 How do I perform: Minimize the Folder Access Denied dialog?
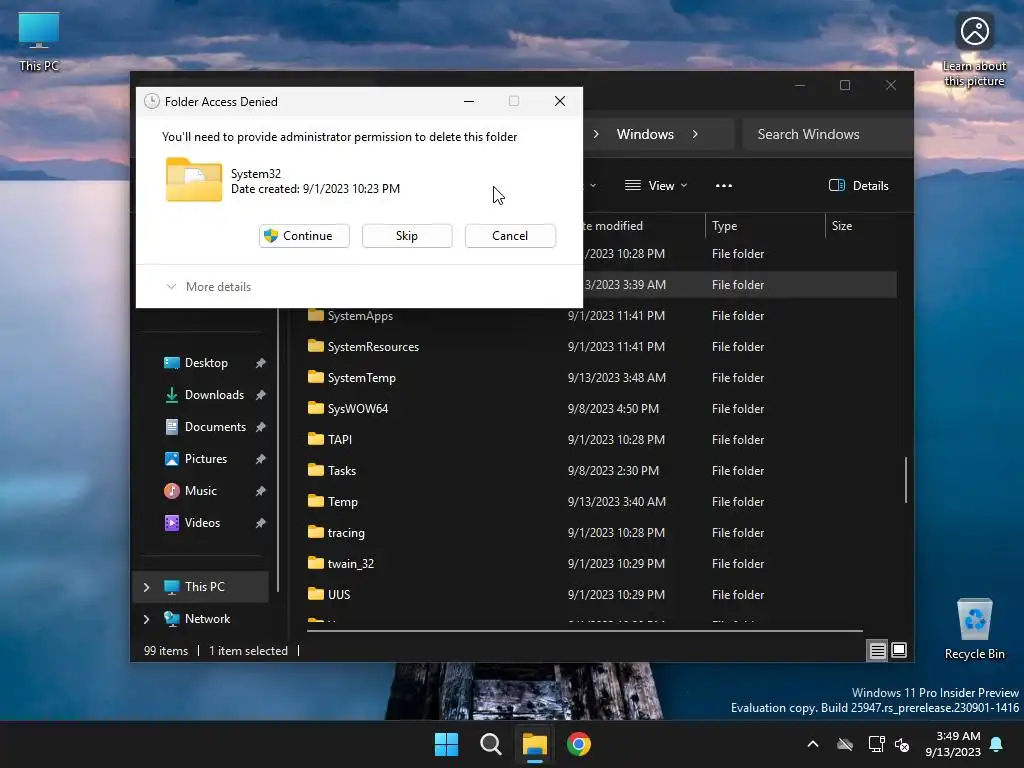[469, 101]
